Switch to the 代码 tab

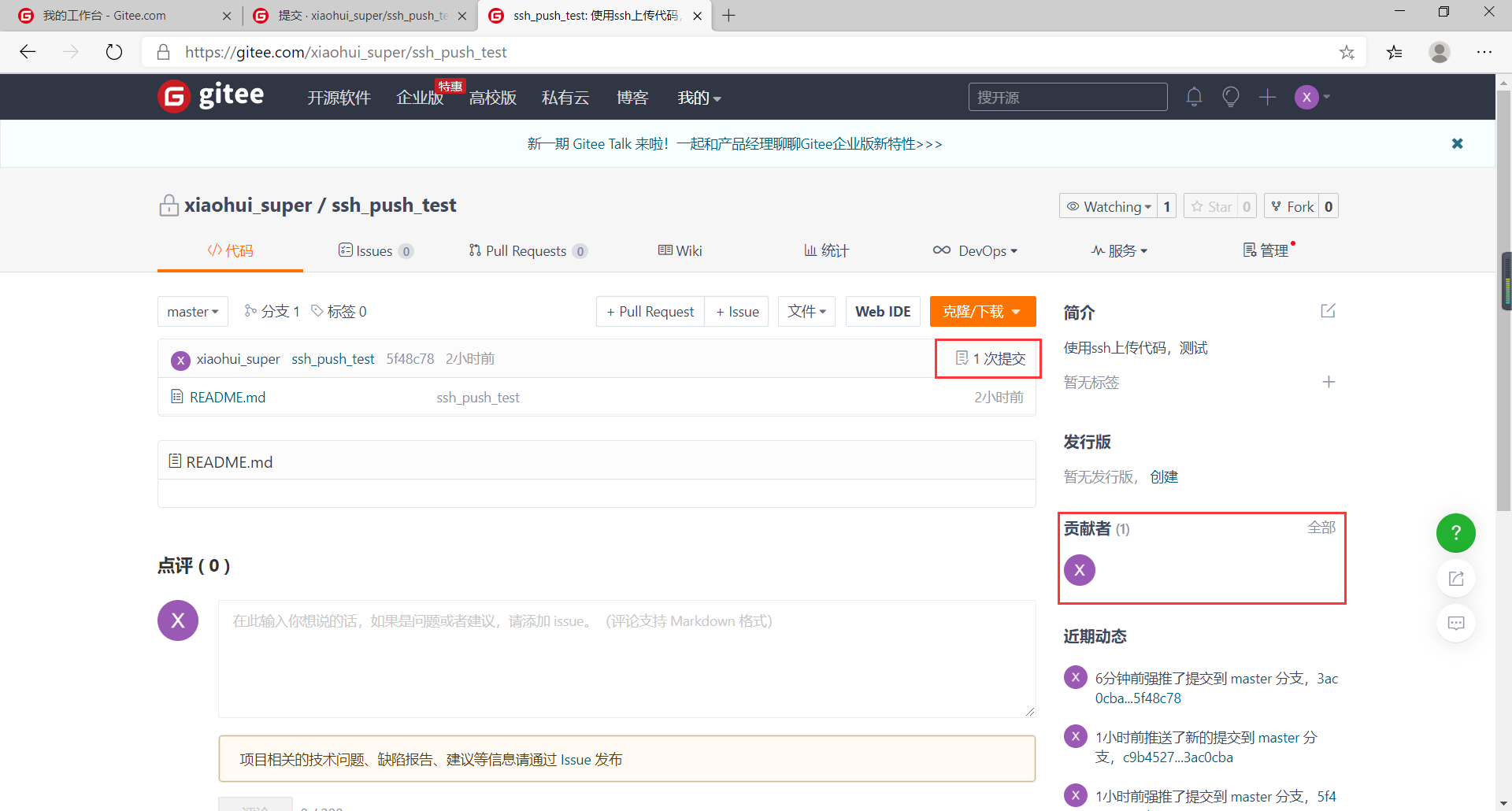coord(230,250)
